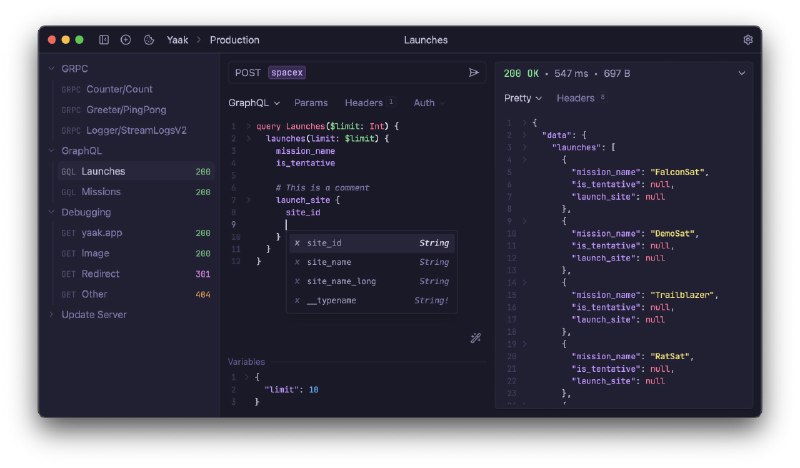Switch to the response Headers tab
The image size is (800, 468).
pos(576,98)
